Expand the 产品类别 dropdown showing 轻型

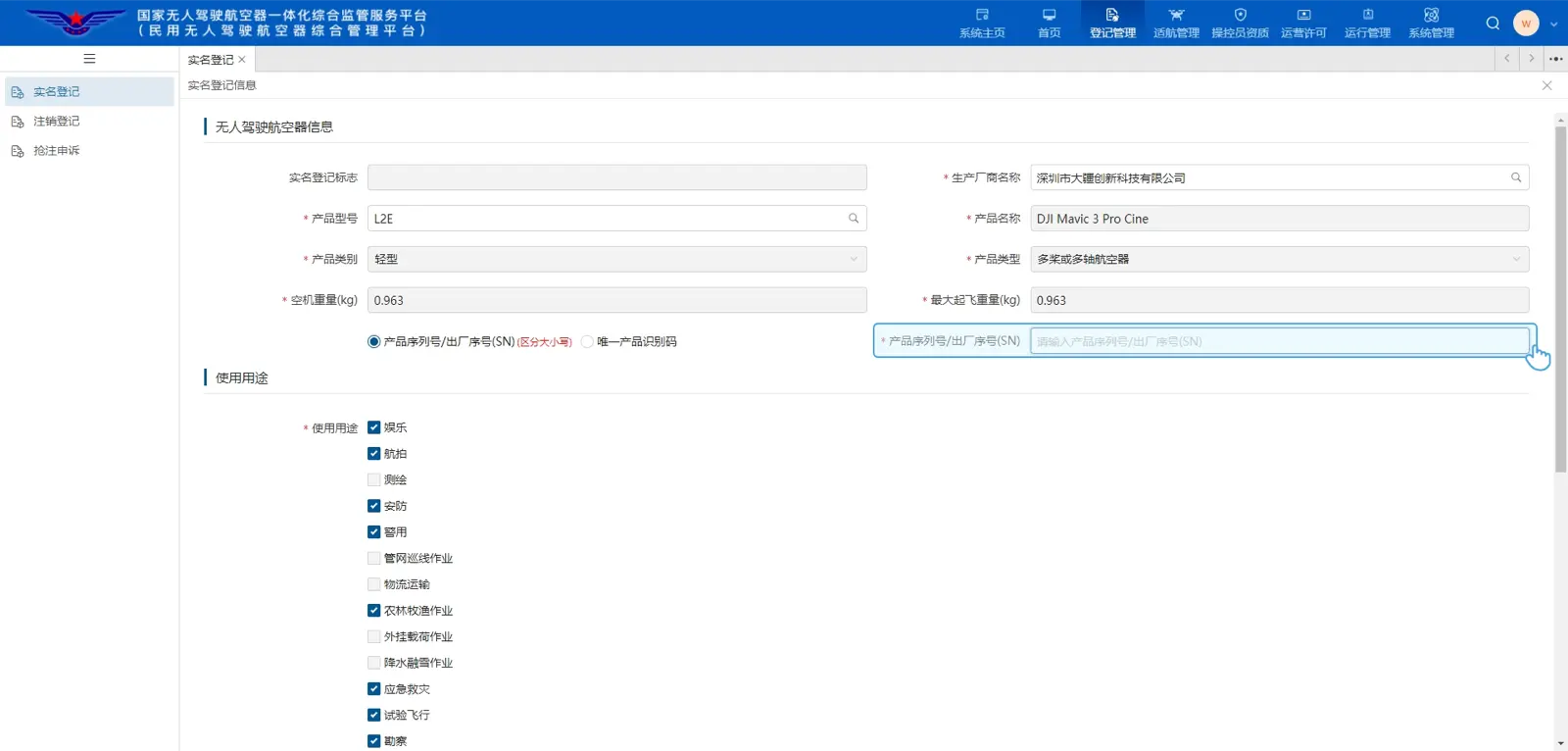[x=617, y=259]
